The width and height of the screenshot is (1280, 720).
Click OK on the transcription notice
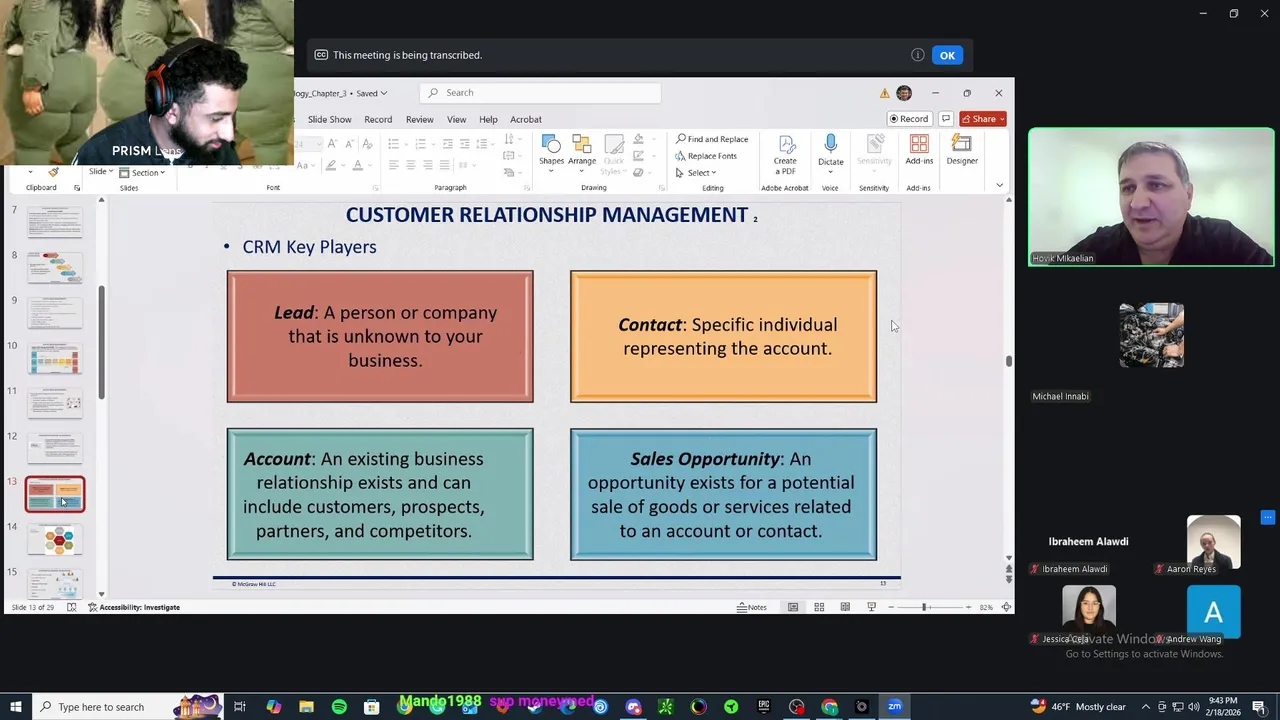[947, 55]
